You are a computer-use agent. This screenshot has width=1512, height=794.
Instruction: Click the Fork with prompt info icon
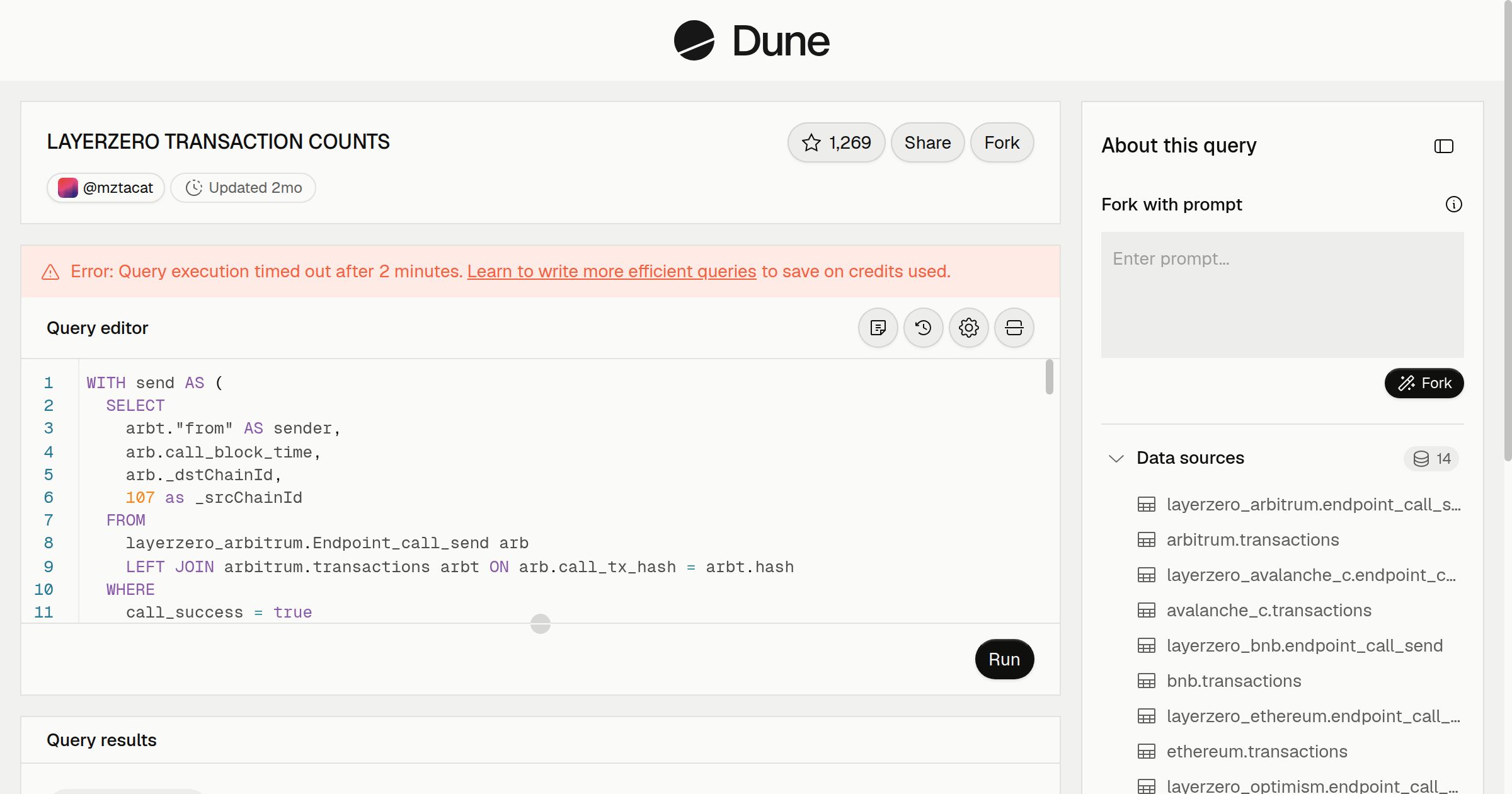pos(1454,204)
